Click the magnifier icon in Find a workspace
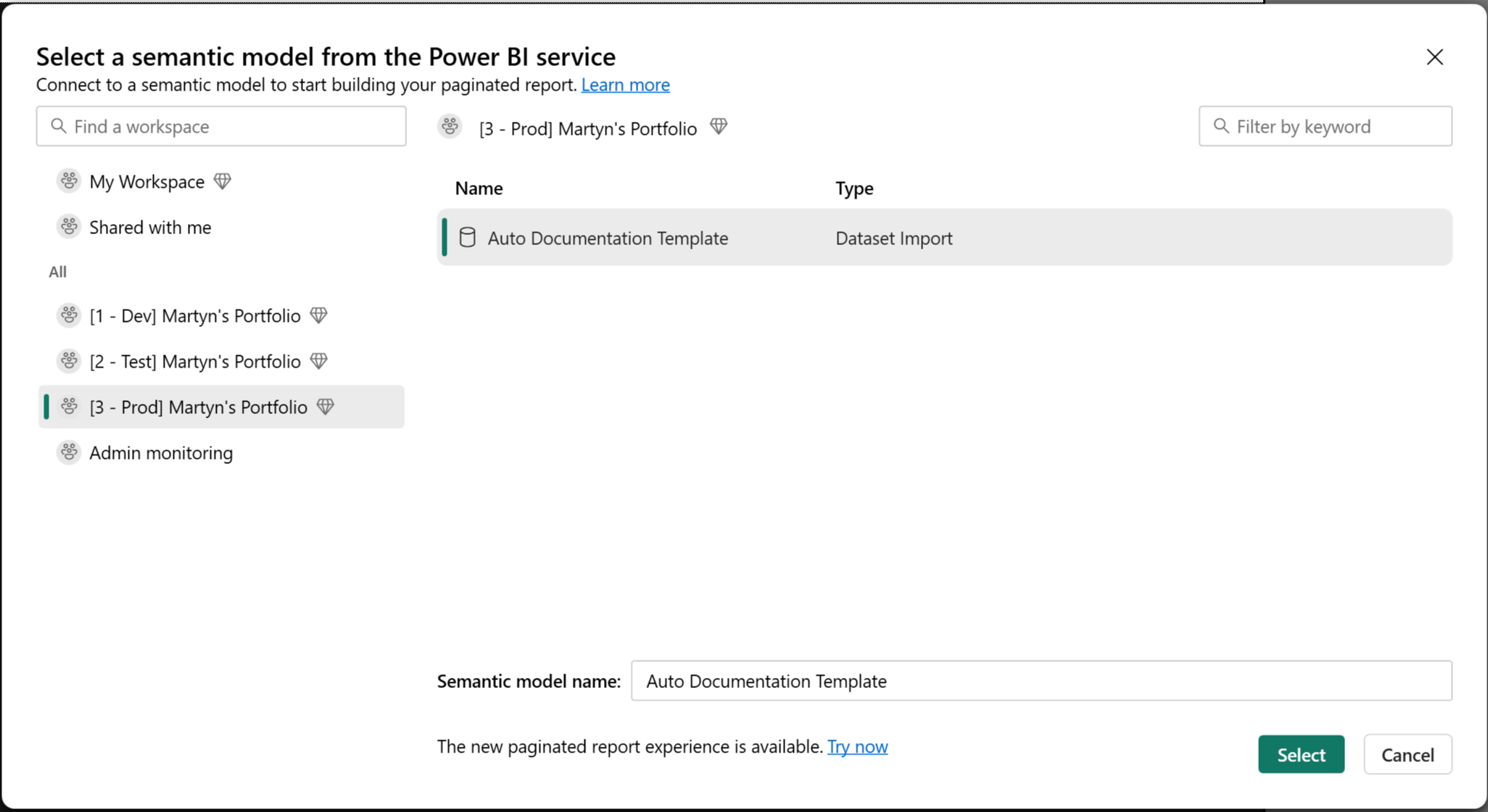This screenshot has width=1488, height=812. 59,126
